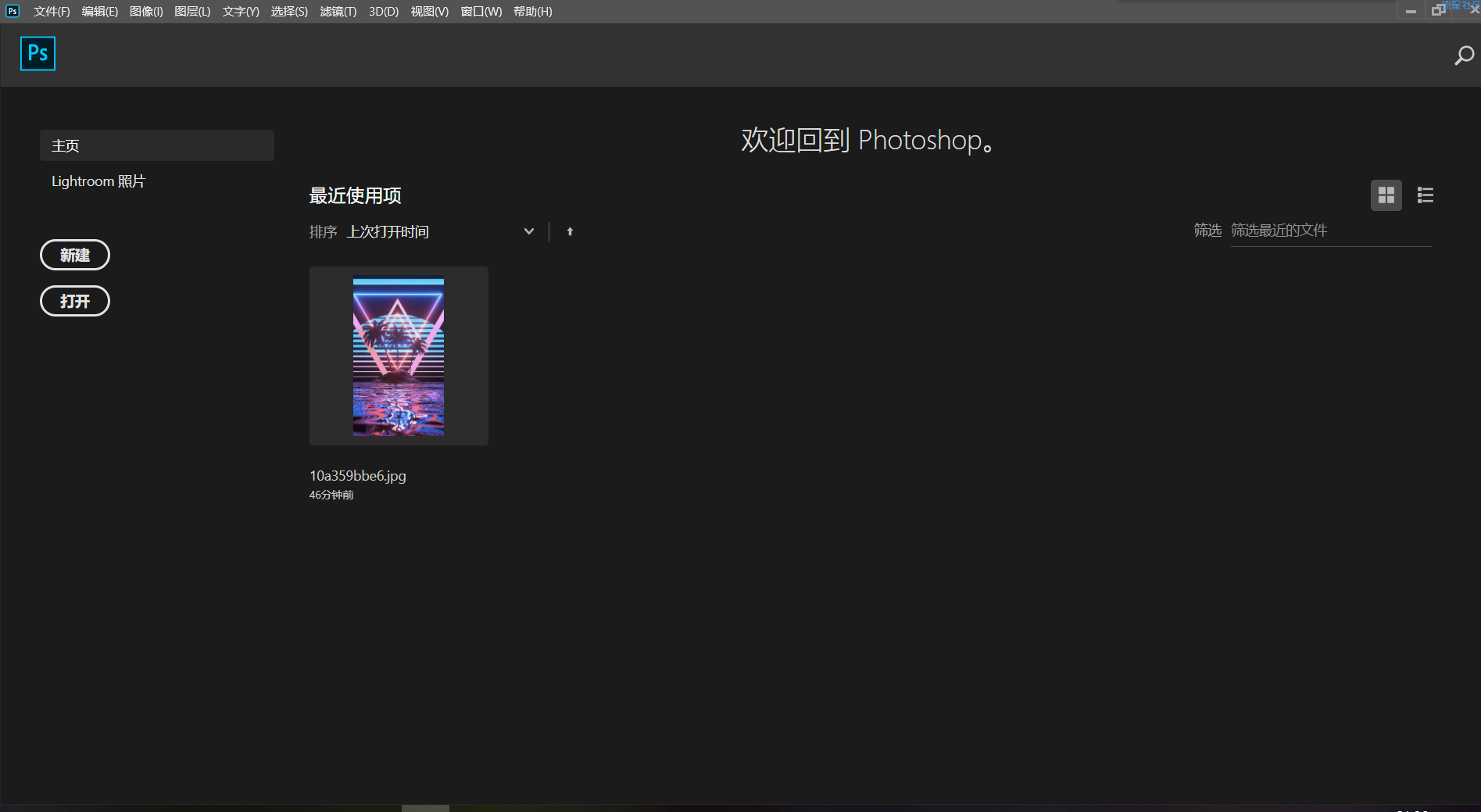
Task: Switch to list view icon
Action: [x=1425, y=195]
